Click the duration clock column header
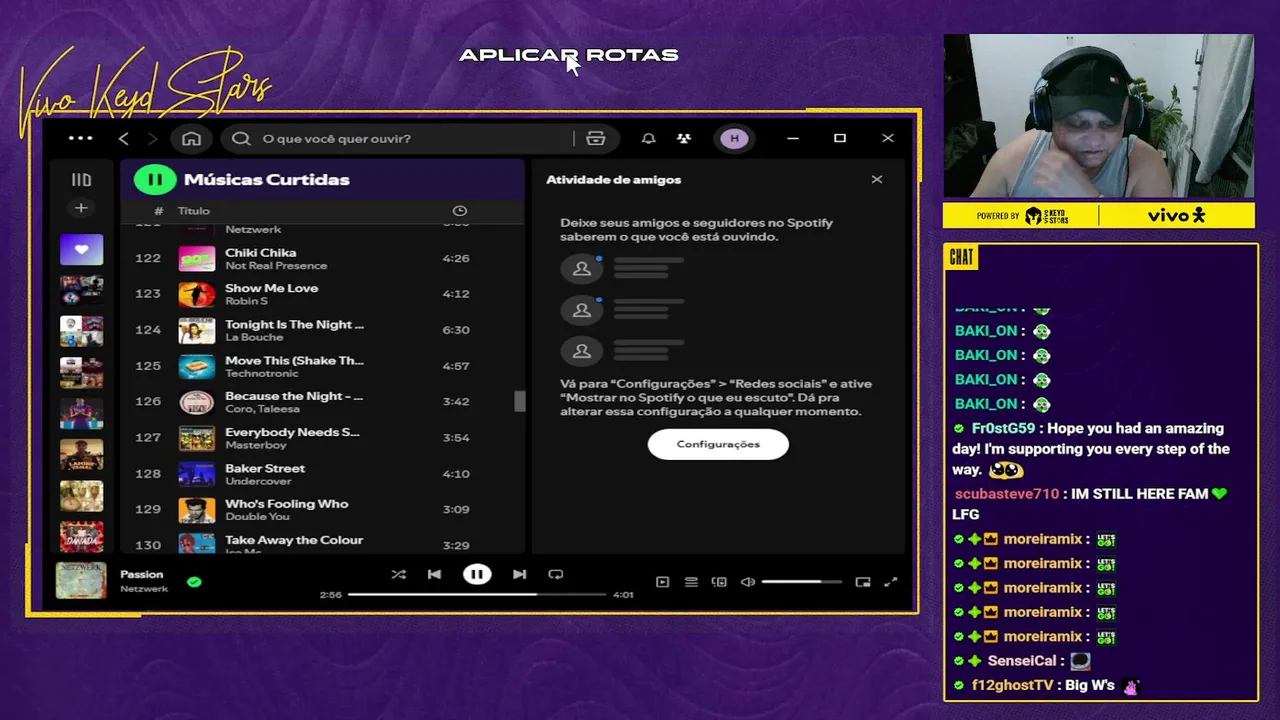 tap(460, 211)
